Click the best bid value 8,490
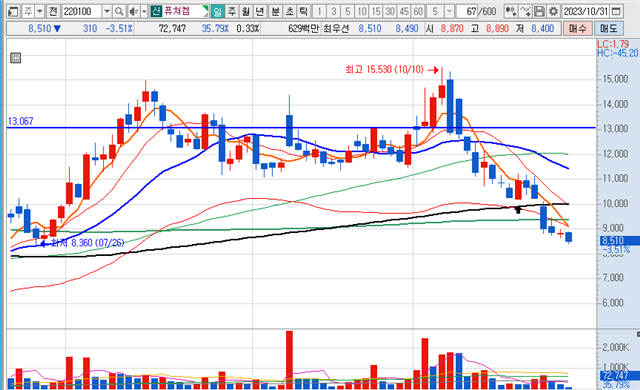Viewport: 640px width, 390px height. [407, 29]
